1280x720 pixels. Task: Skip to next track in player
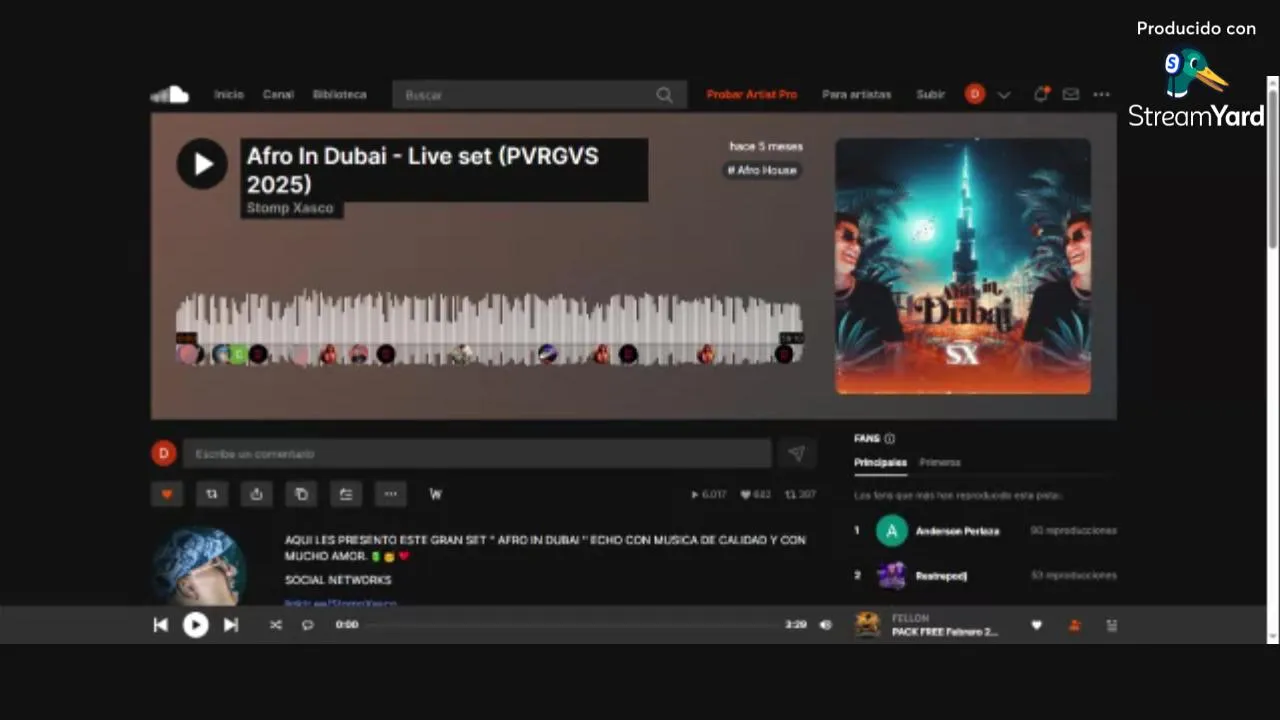(231, 625)
